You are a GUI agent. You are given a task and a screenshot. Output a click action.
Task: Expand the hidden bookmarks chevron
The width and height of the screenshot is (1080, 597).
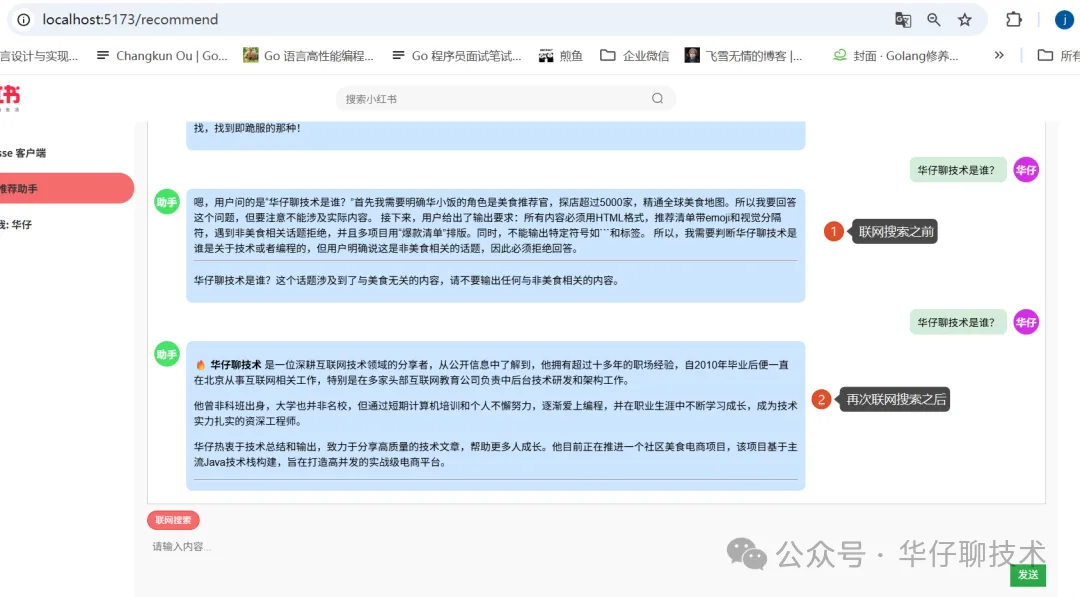(999, 55)
